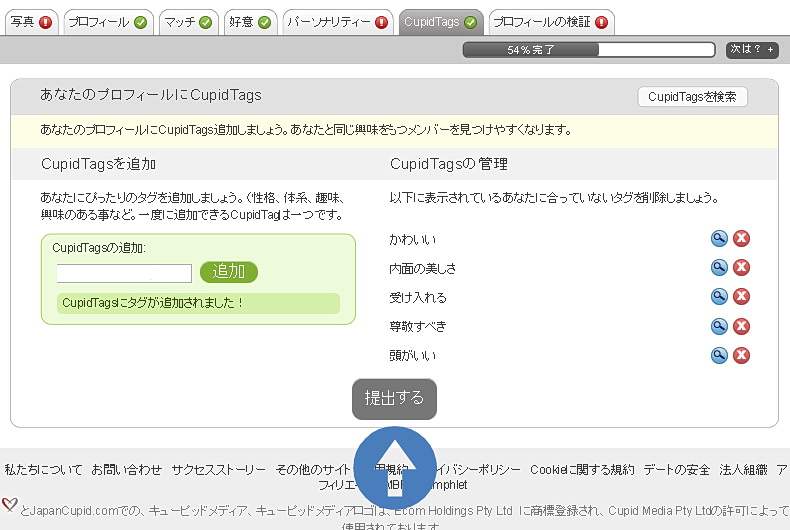
Task: Delete the 受け入れる tag
Action: point(741,296)
